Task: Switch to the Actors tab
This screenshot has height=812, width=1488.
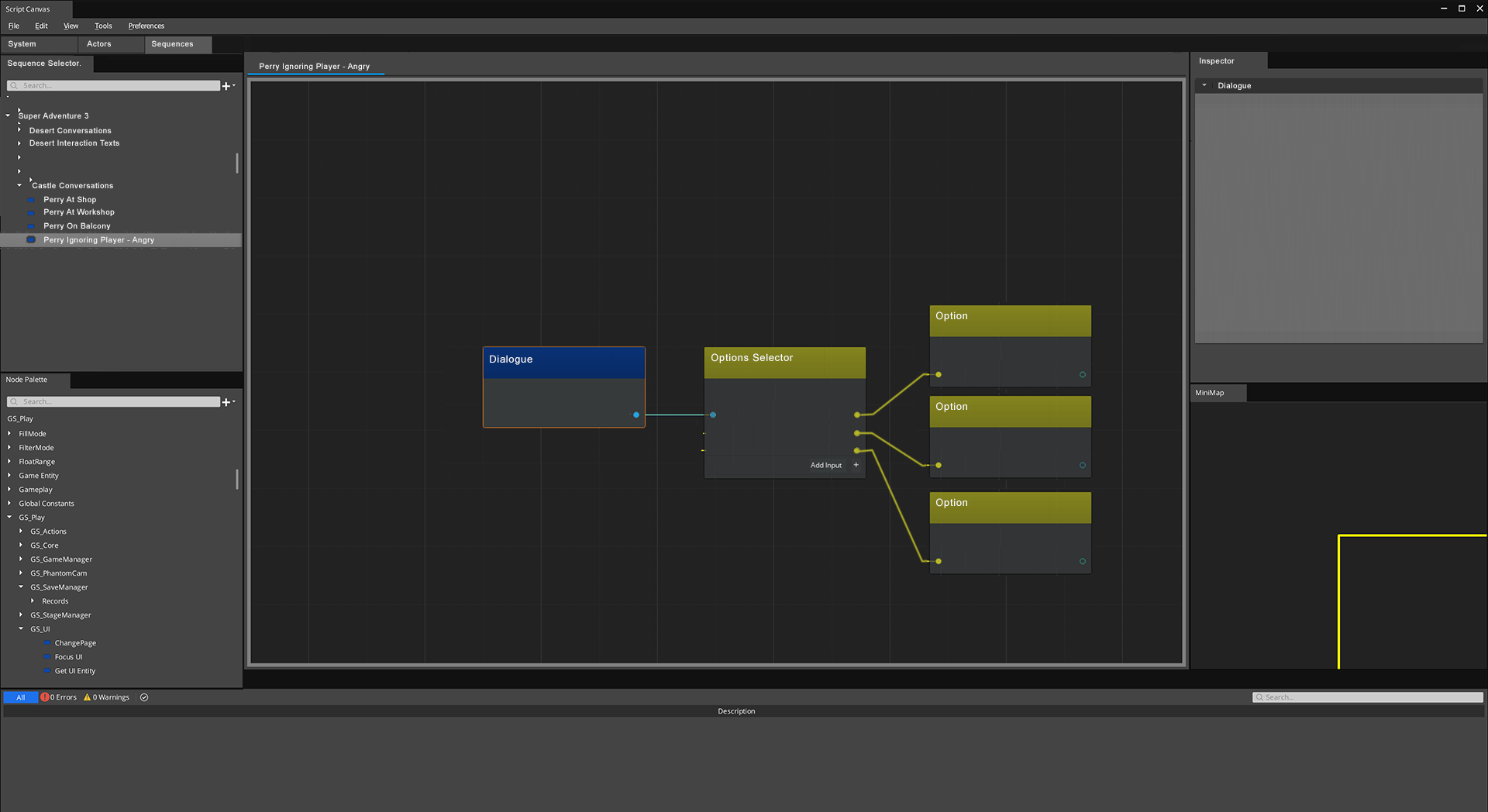Action: coord(98,44)
